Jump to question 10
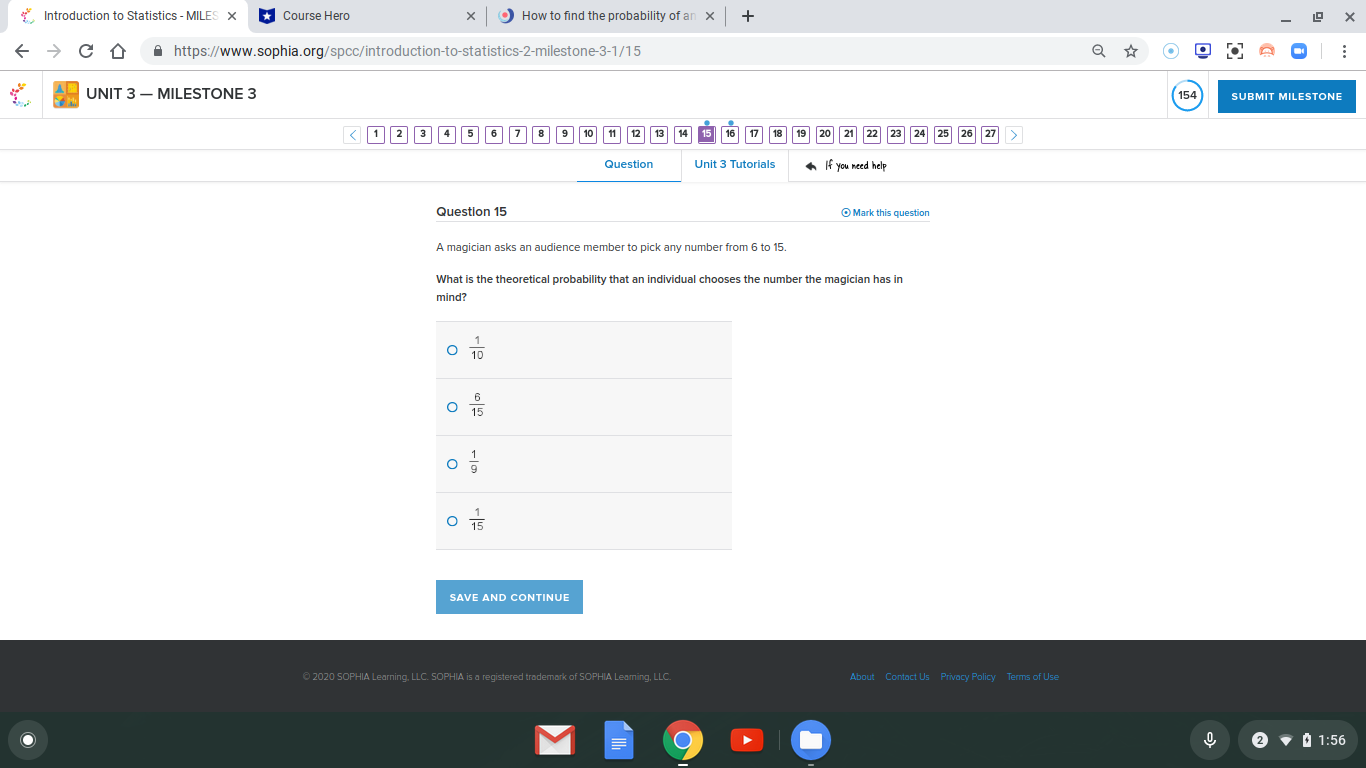 [x=588, y=134]
